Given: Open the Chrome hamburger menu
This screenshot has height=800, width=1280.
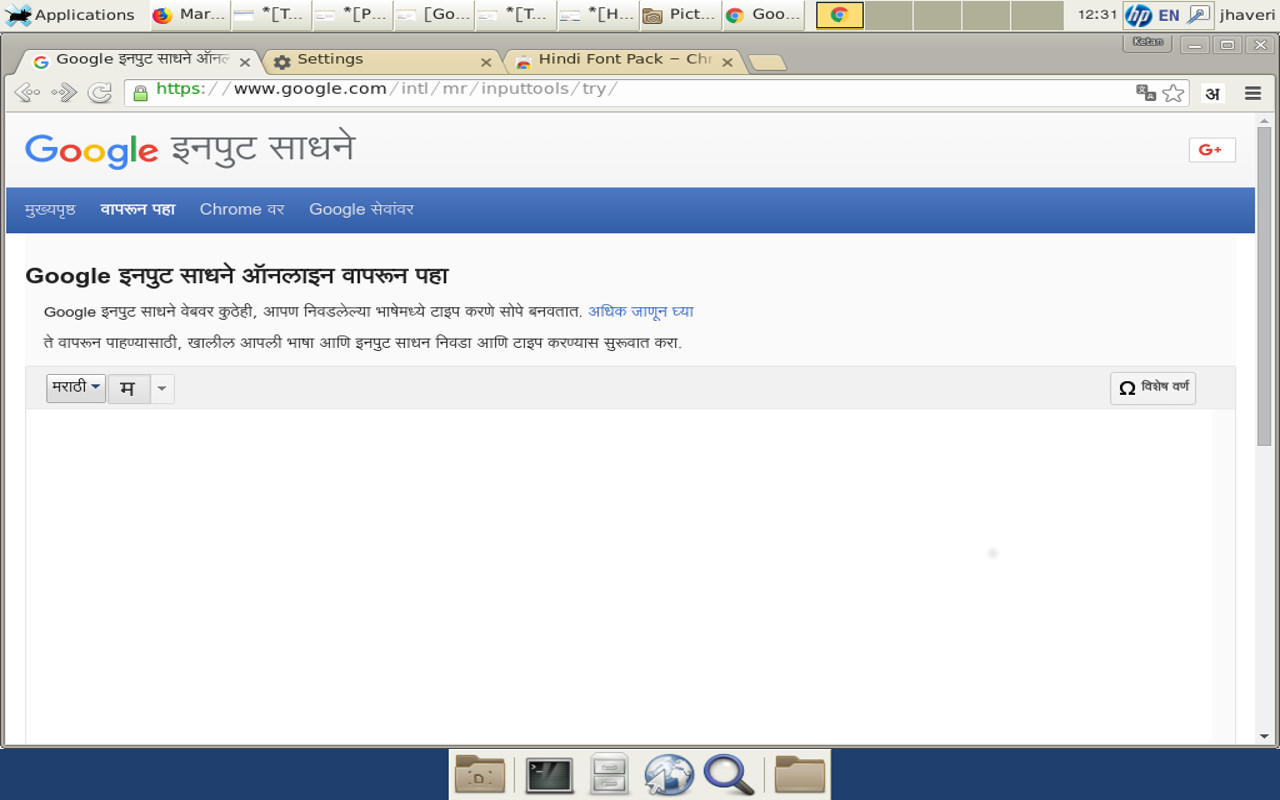Looking at the screenshot, I should click(1253, 93).
